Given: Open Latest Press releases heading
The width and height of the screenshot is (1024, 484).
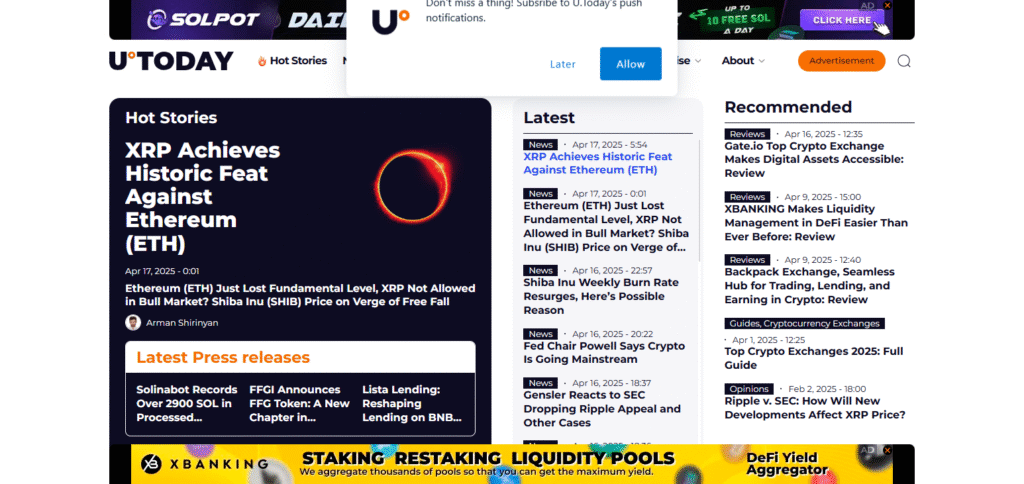Looking at the screenshot, I should pyautogui.click(x=223, y=357).
